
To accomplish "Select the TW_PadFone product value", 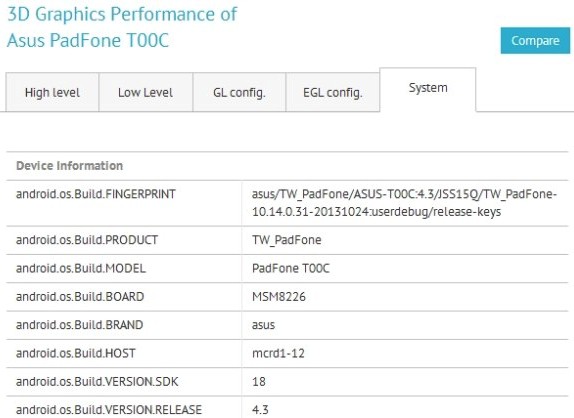I will [x=287, y=240].
